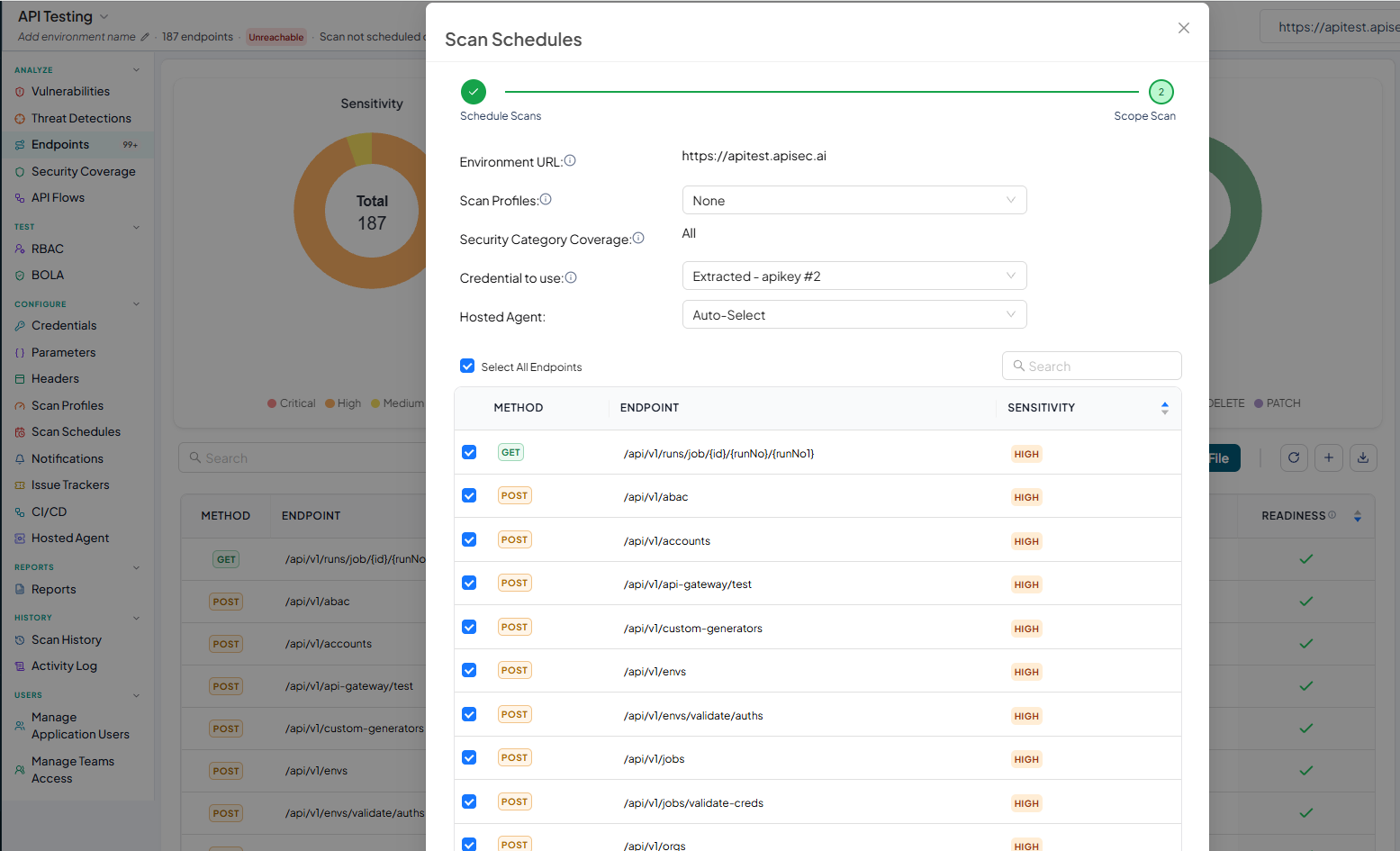Collapse the CONFIGURE sidebar section
Screen dimensions: 1400x851
click(x=137, y=304)
